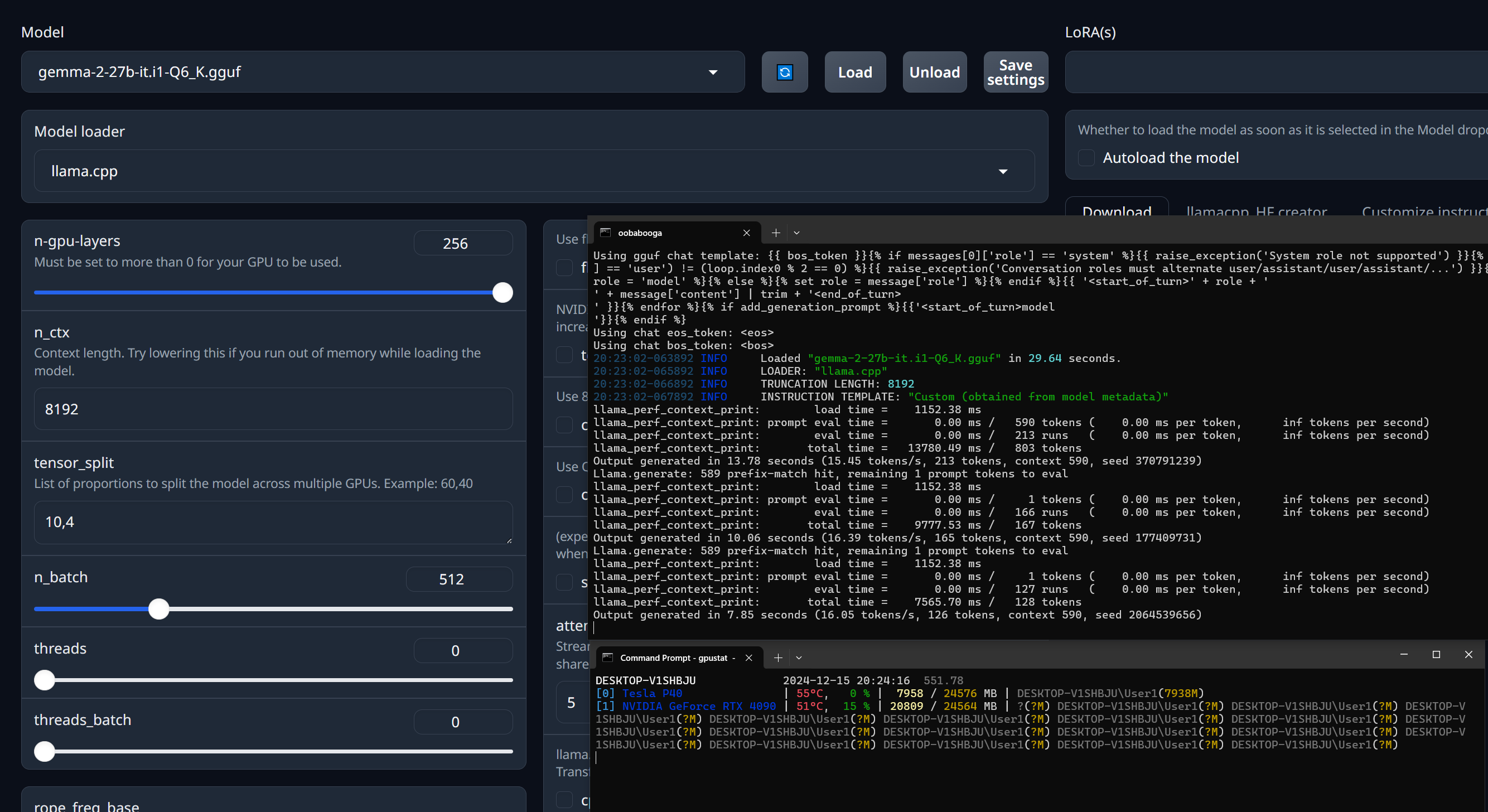
Task: Click 'Tesla P40' GPU name in gpustat
Action: [652, 693]
